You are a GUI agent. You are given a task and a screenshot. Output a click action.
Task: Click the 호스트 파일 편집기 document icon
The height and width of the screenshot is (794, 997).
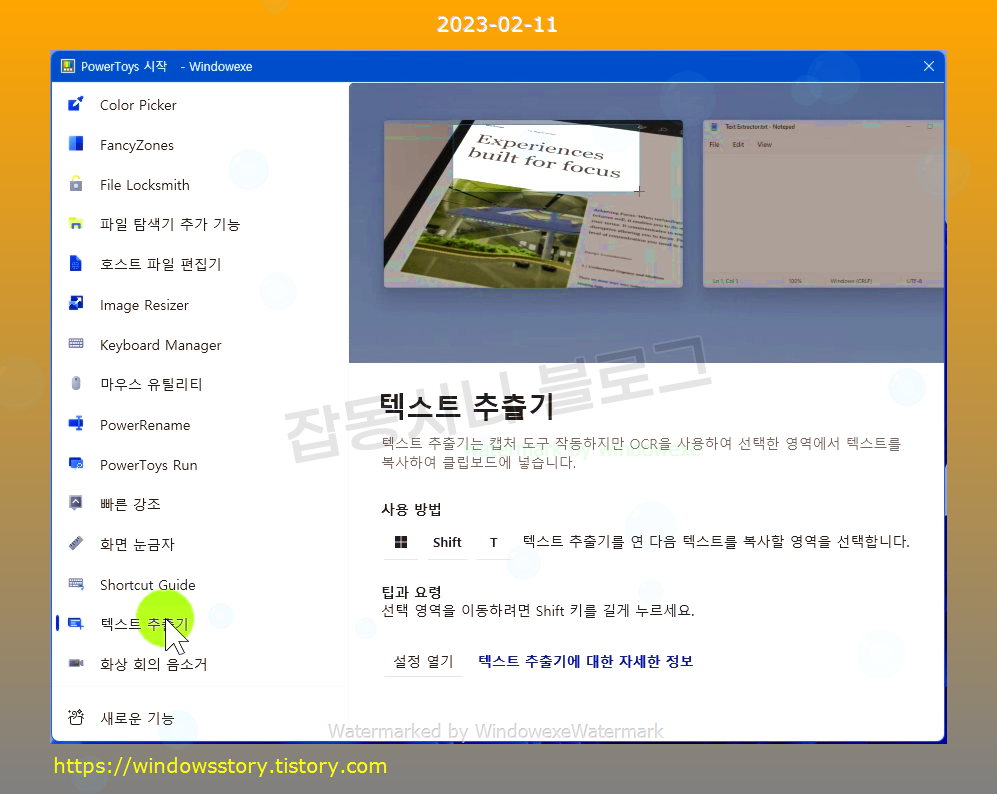tap(76, 263)
